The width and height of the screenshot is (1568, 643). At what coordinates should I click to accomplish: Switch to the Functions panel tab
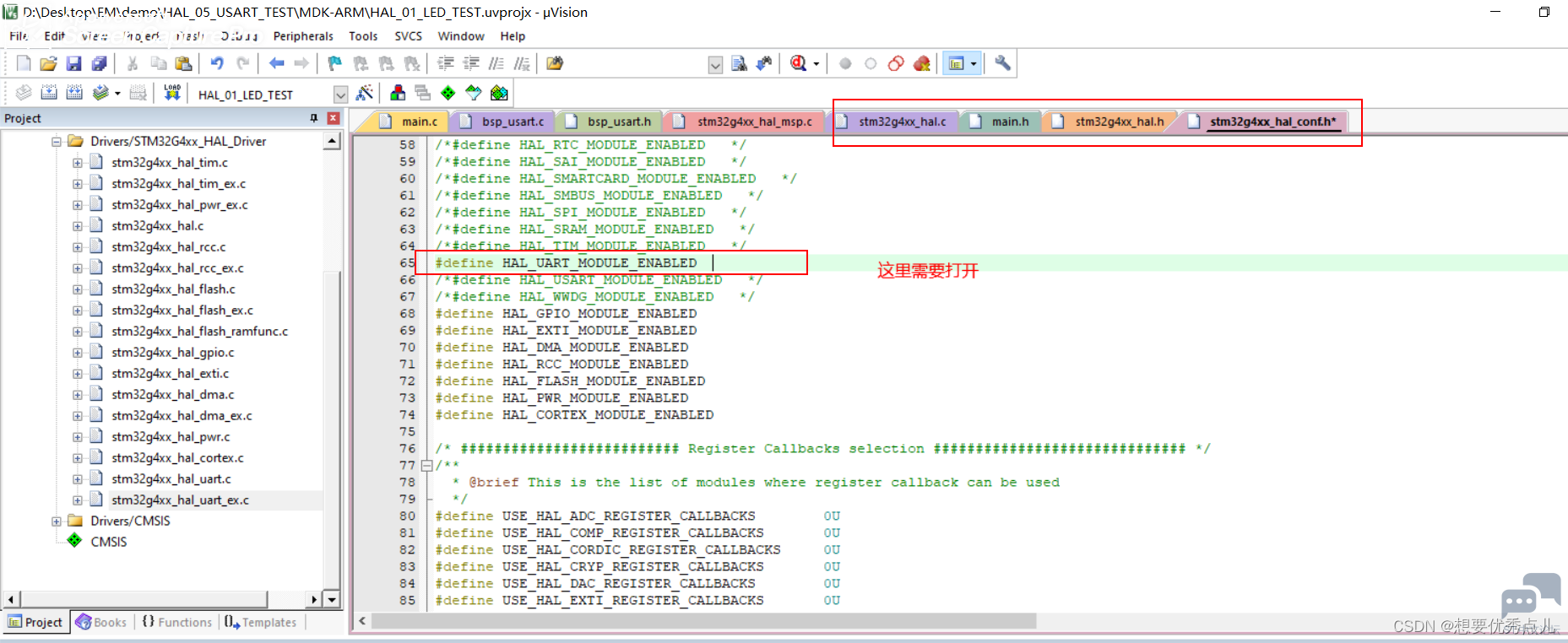176,622
